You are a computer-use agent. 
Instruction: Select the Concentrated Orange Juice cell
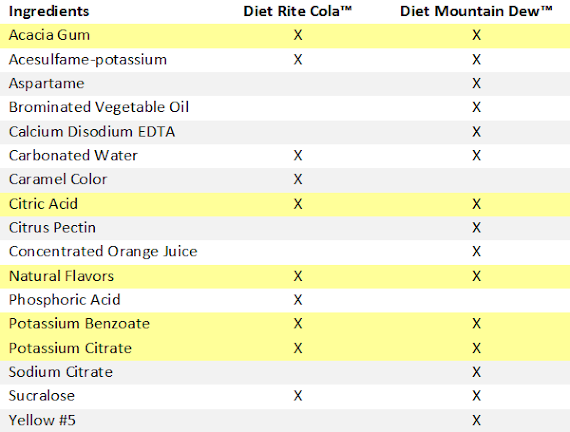[x=103, y=252]
